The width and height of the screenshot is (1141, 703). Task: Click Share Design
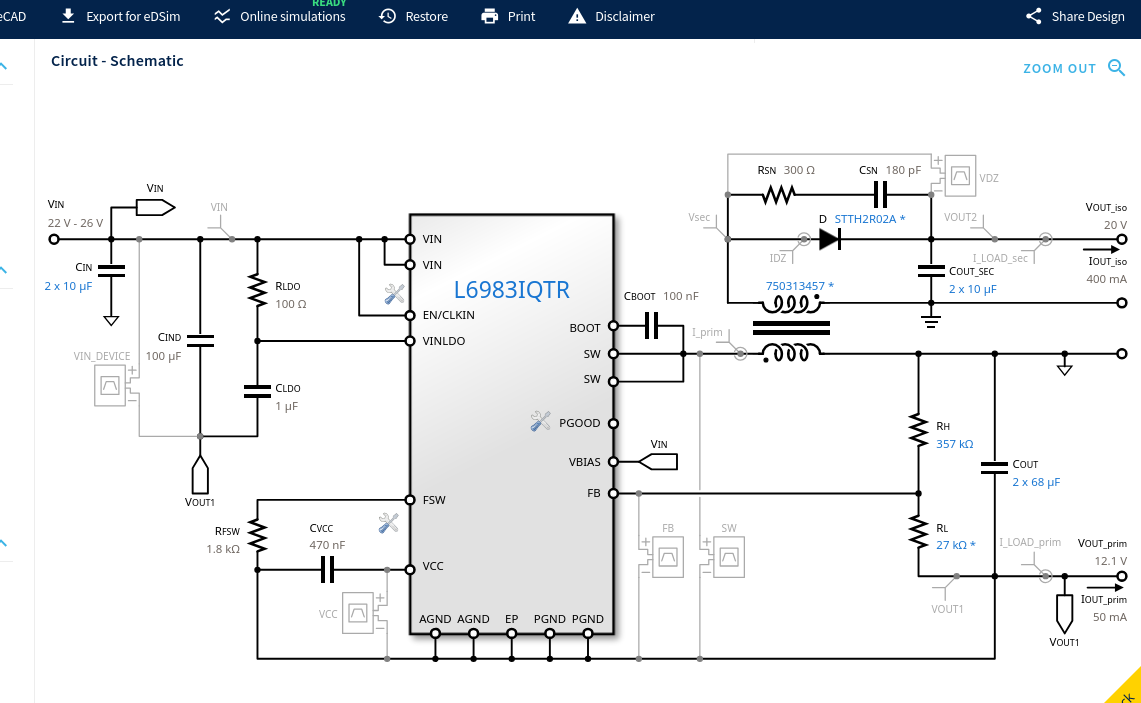click(x=1075, y=16)
